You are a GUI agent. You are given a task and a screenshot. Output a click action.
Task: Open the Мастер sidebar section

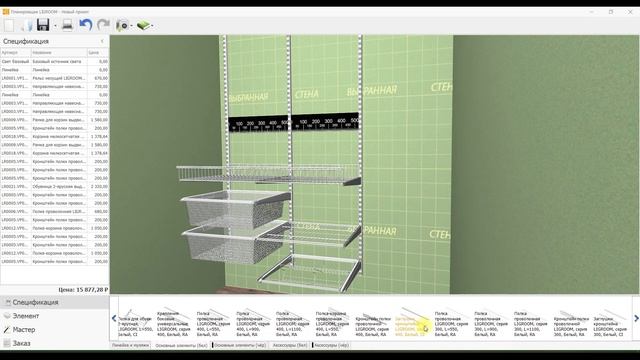[55, 329]
